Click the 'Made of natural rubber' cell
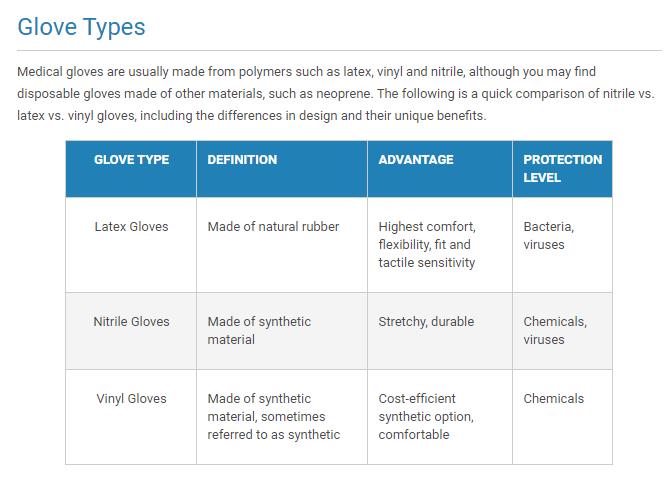Image resolution: width=665 pixels, height=487 pixels. [x=273, y=227]
